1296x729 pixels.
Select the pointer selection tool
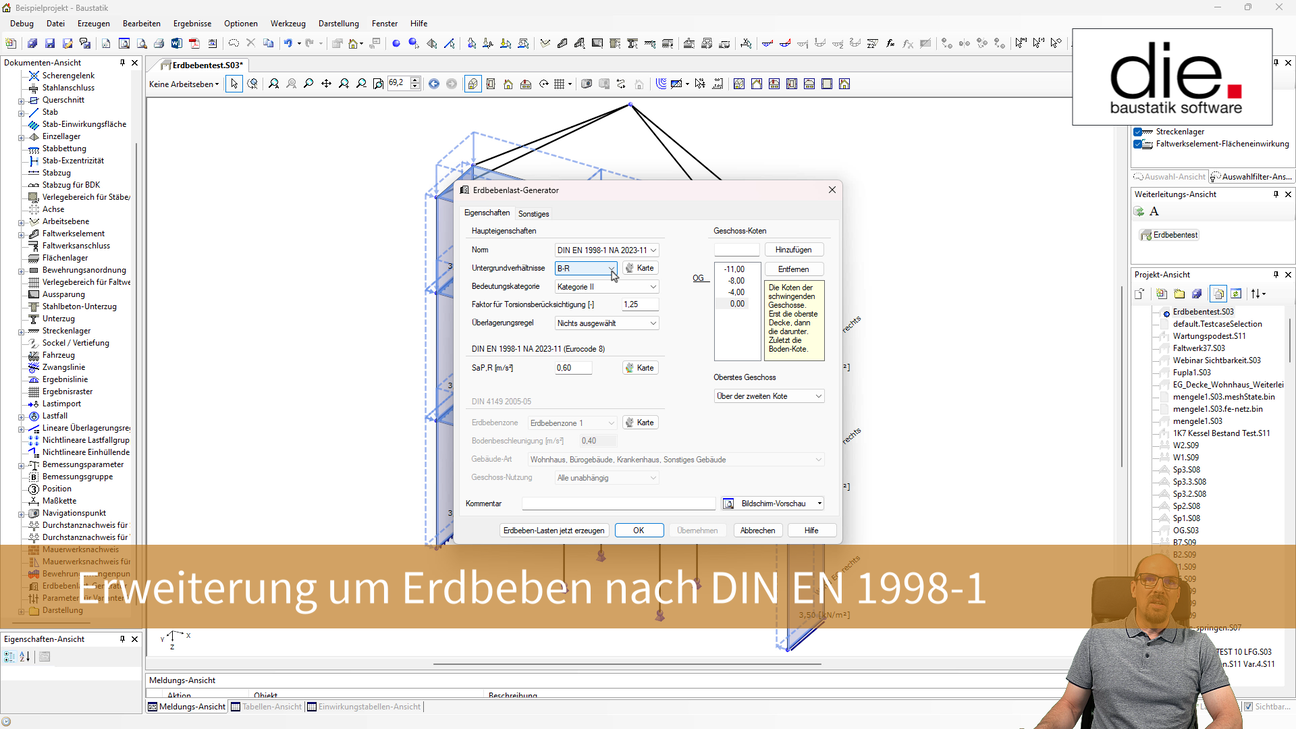pos(234,84)
